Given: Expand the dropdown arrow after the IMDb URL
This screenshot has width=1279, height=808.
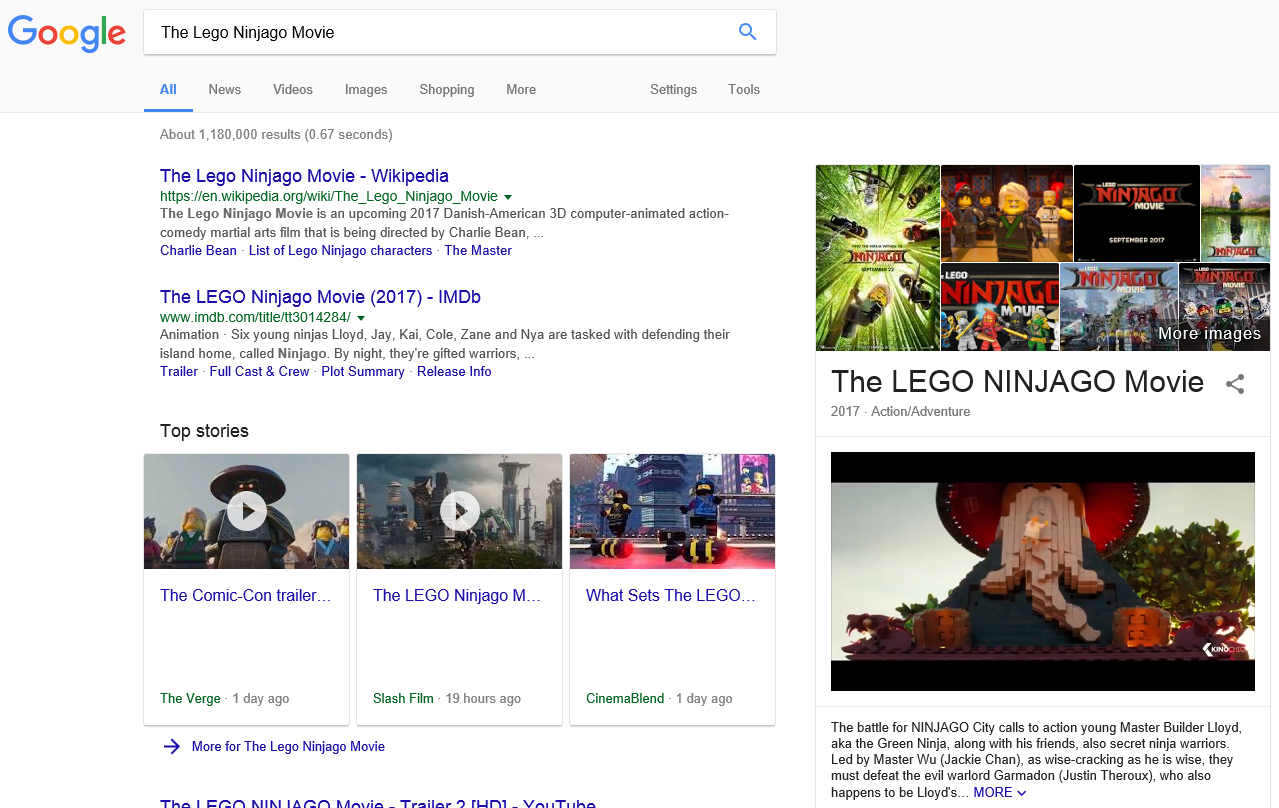Looking at the screenshot, I should click(362, 317).
